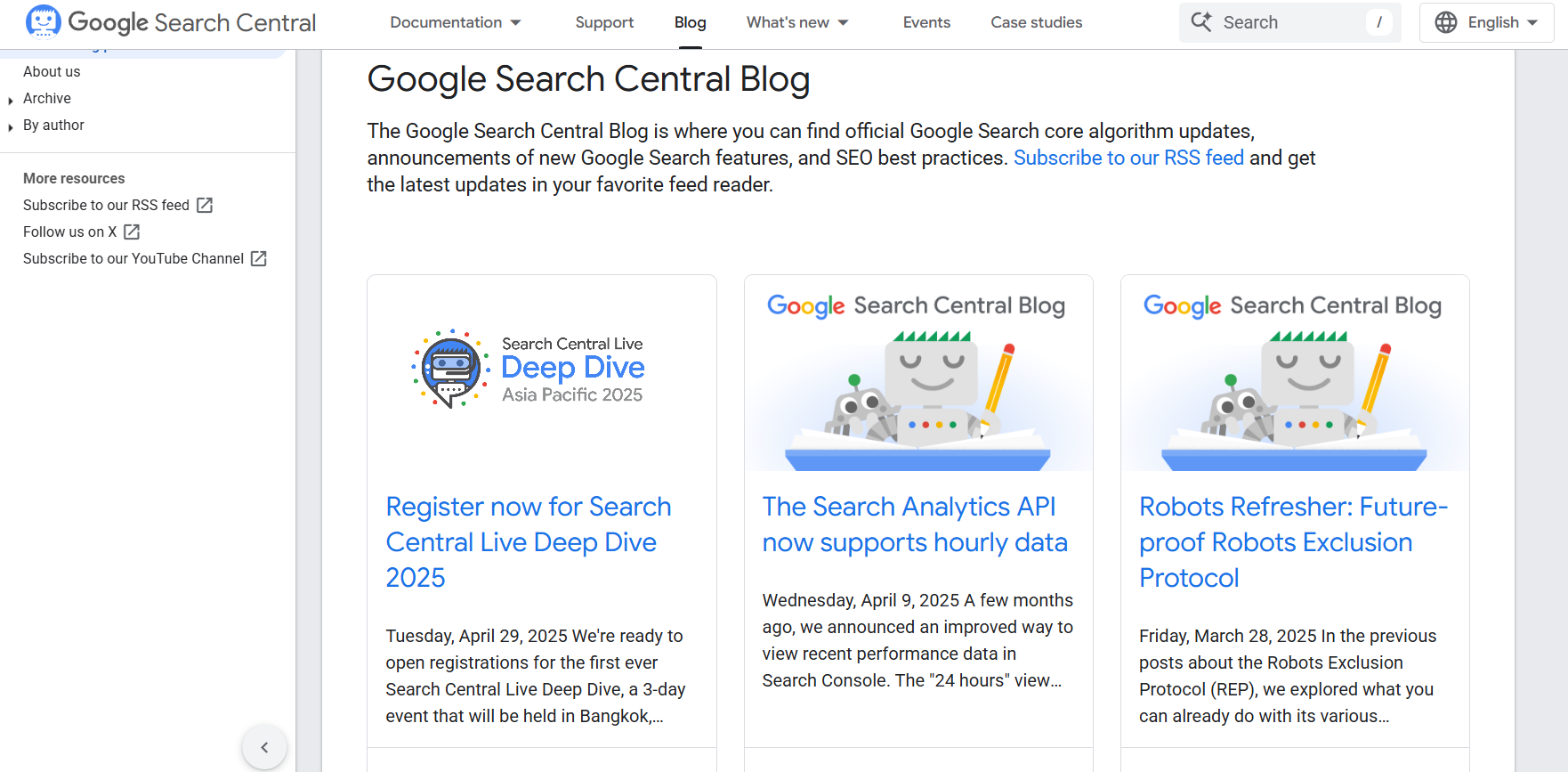Collapse the sidebar with the chevron button

click(x=264, y=747)
